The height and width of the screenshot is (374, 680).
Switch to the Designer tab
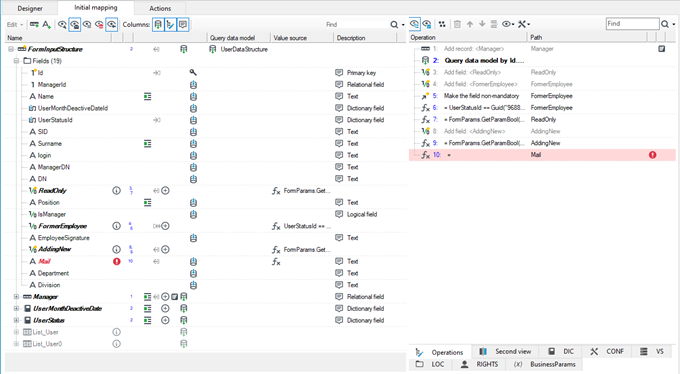click(30, 8)
